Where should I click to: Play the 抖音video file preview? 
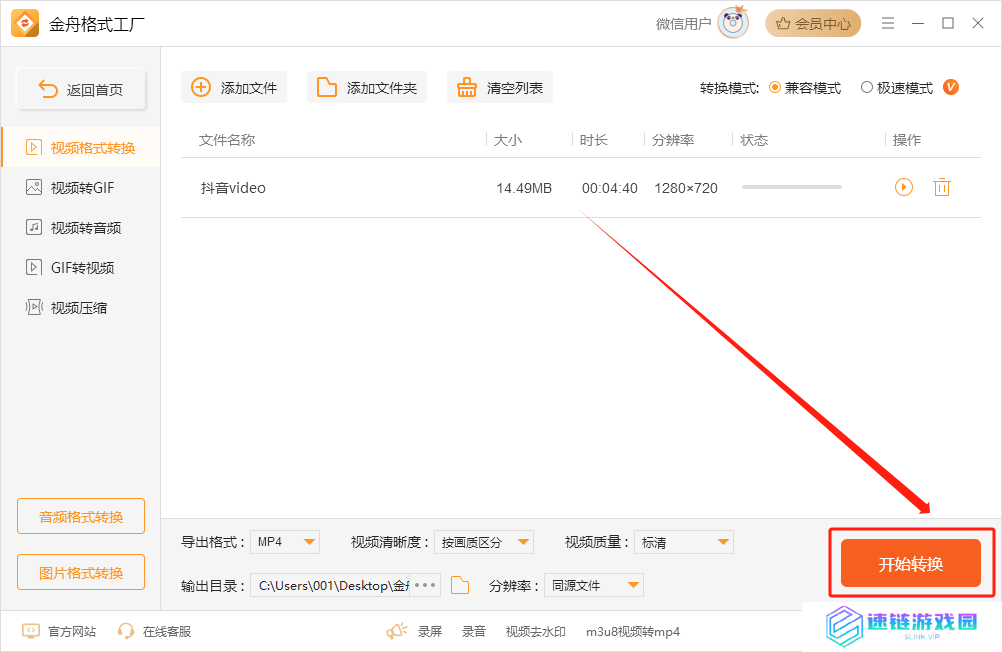904,187
